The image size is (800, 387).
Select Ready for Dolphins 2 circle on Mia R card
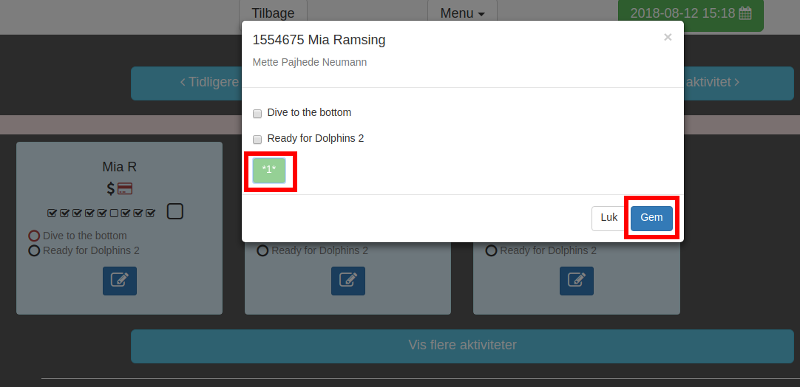pyautogui.click(x=34, y=250)
